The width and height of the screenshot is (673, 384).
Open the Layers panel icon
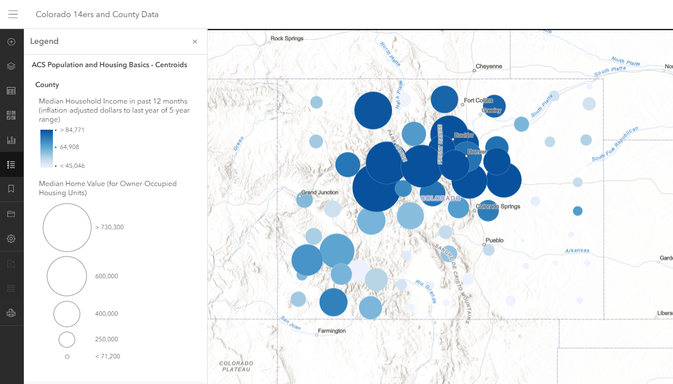point(12,66)
